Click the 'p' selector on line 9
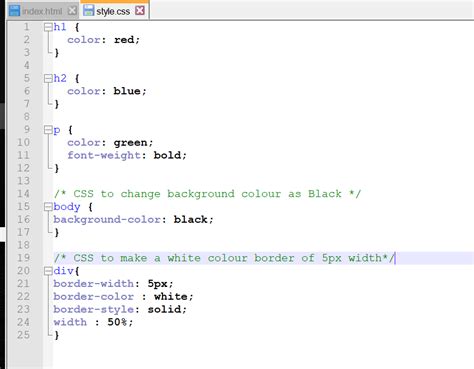Screen dimensions: 474x369 click(x=57, y=130)
